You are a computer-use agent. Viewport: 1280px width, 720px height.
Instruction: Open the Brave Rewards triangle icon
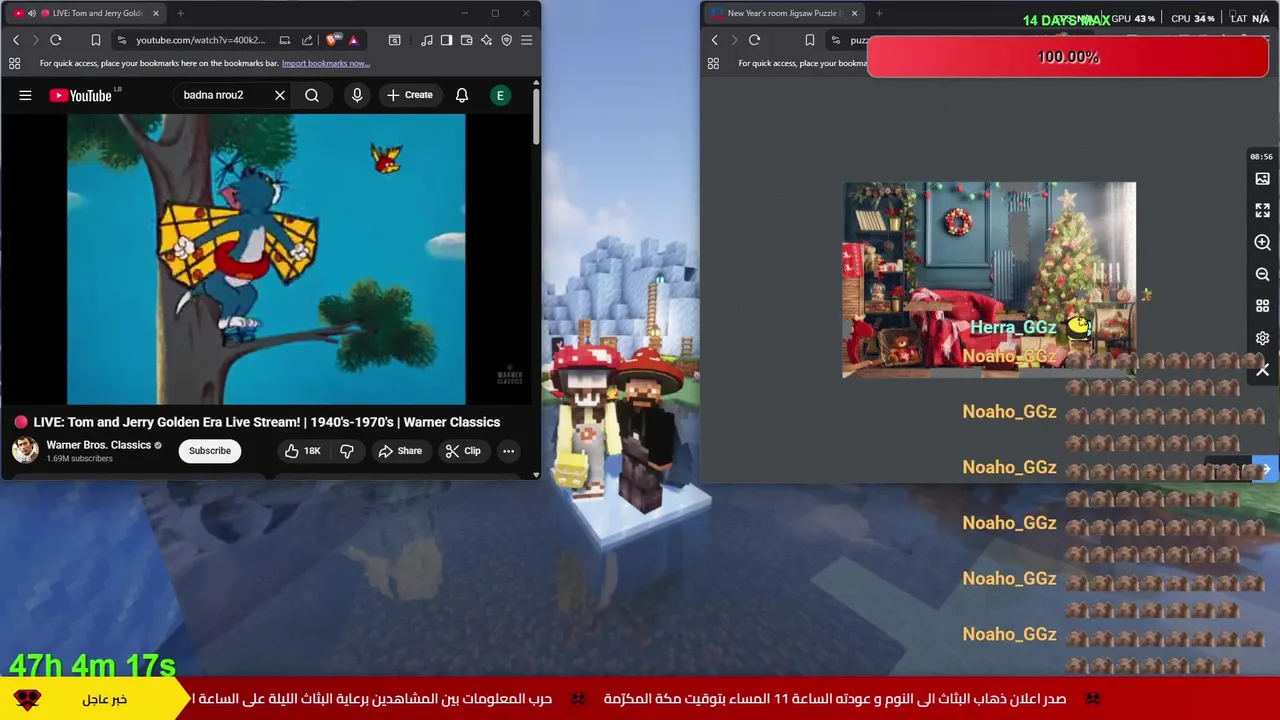click(353, 40)
